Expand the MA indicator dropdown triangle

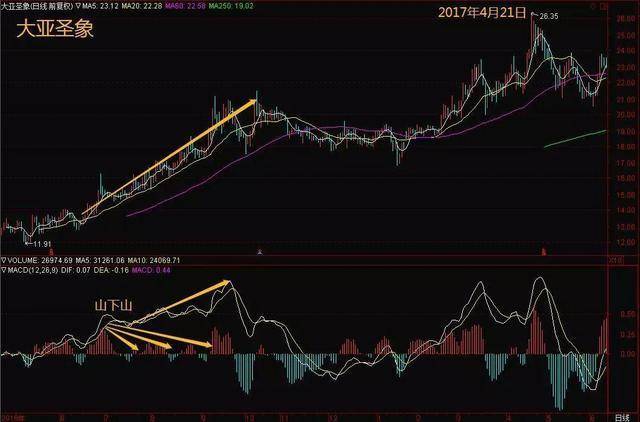click(x=79, y=7)
